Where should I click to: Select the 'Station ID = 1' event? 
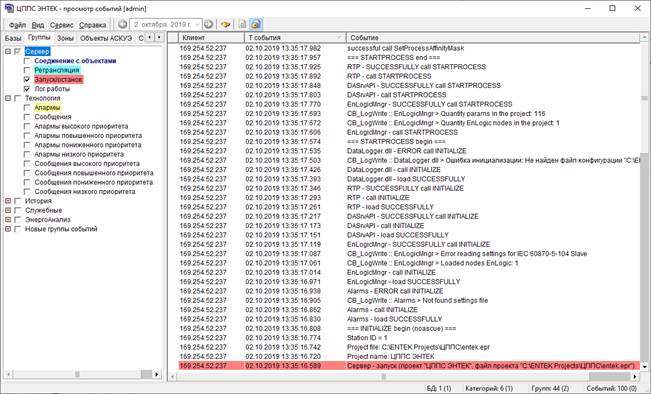(409, 338)
